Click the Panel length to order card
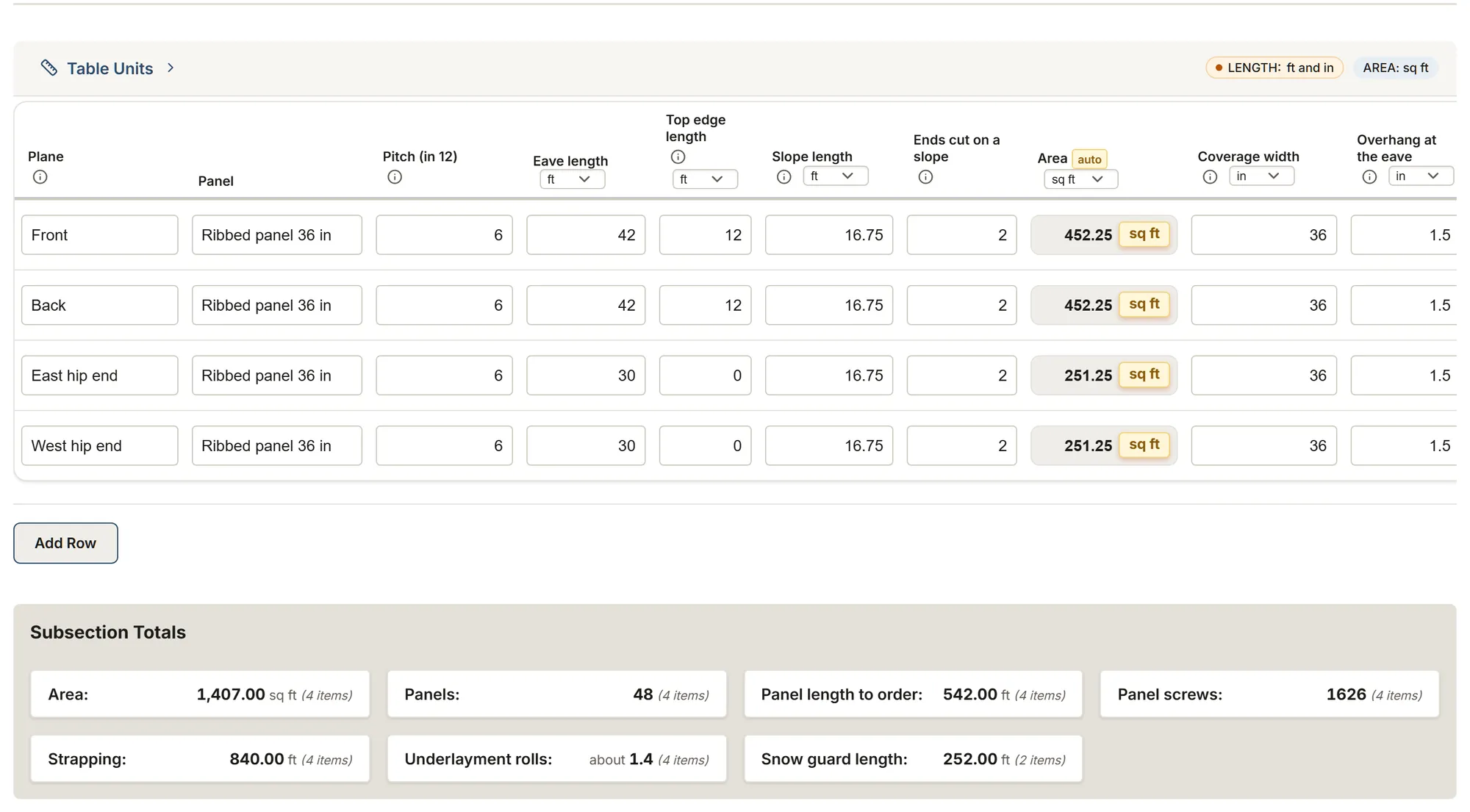This screenshot has height=812, width=1470. (914, 694)
